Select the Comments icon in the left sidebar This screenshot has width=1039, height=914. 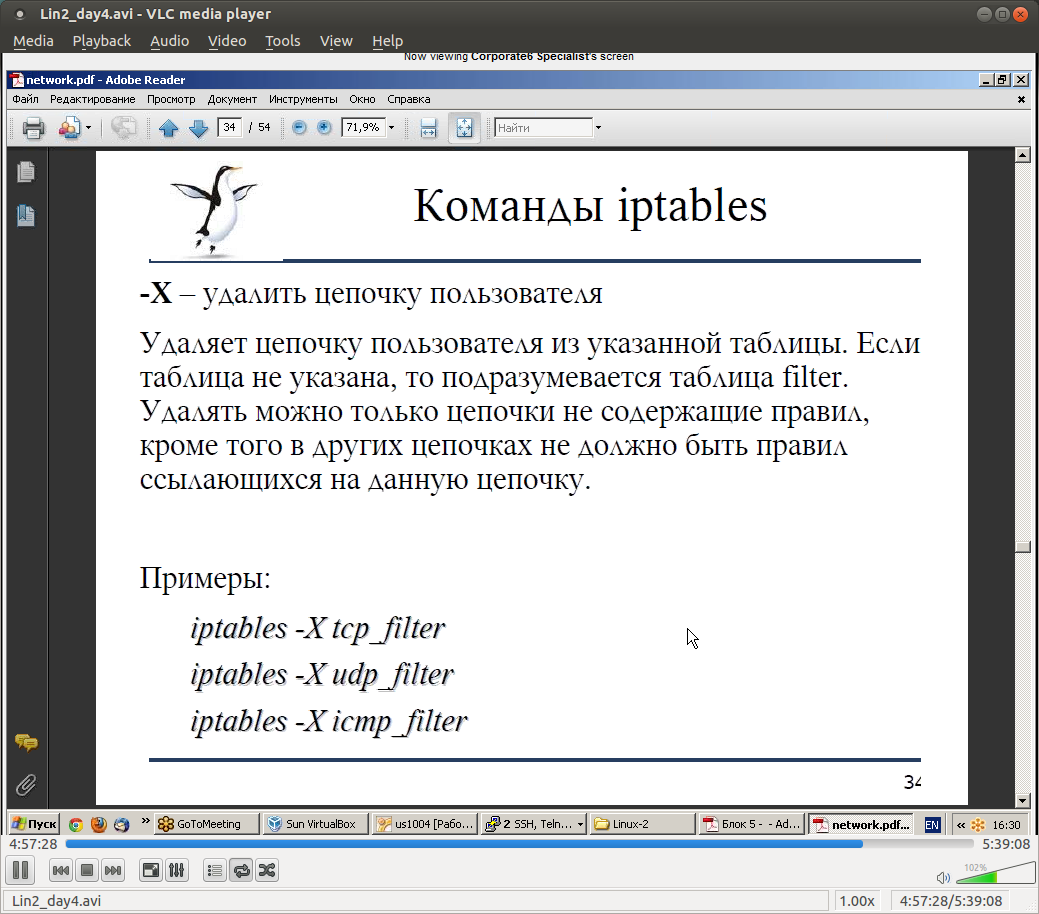pyautogui.click(x=27, y=743)
